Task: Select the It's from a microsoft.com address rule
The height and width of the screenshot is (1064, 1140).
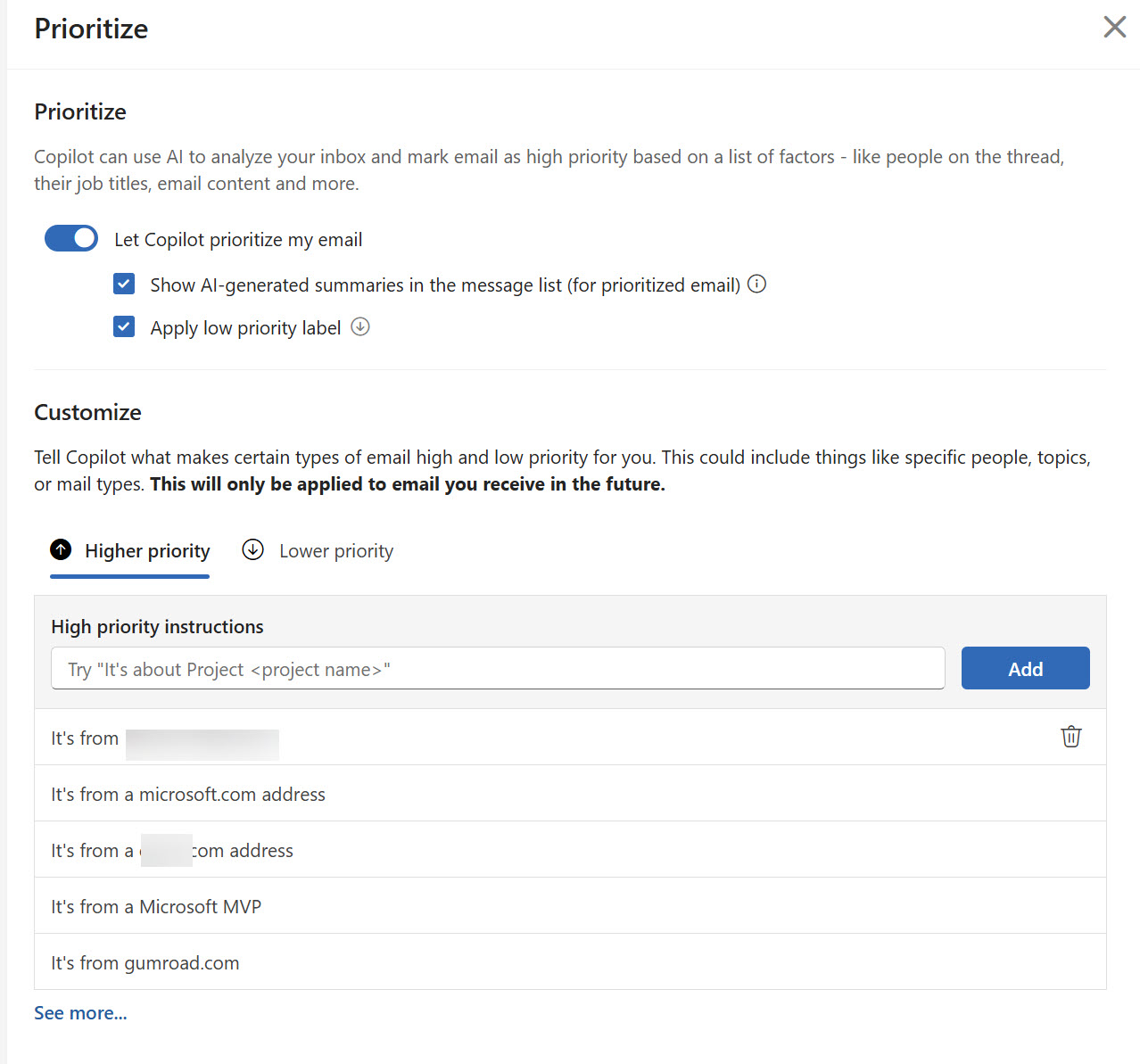Action: tap(188, 794)
